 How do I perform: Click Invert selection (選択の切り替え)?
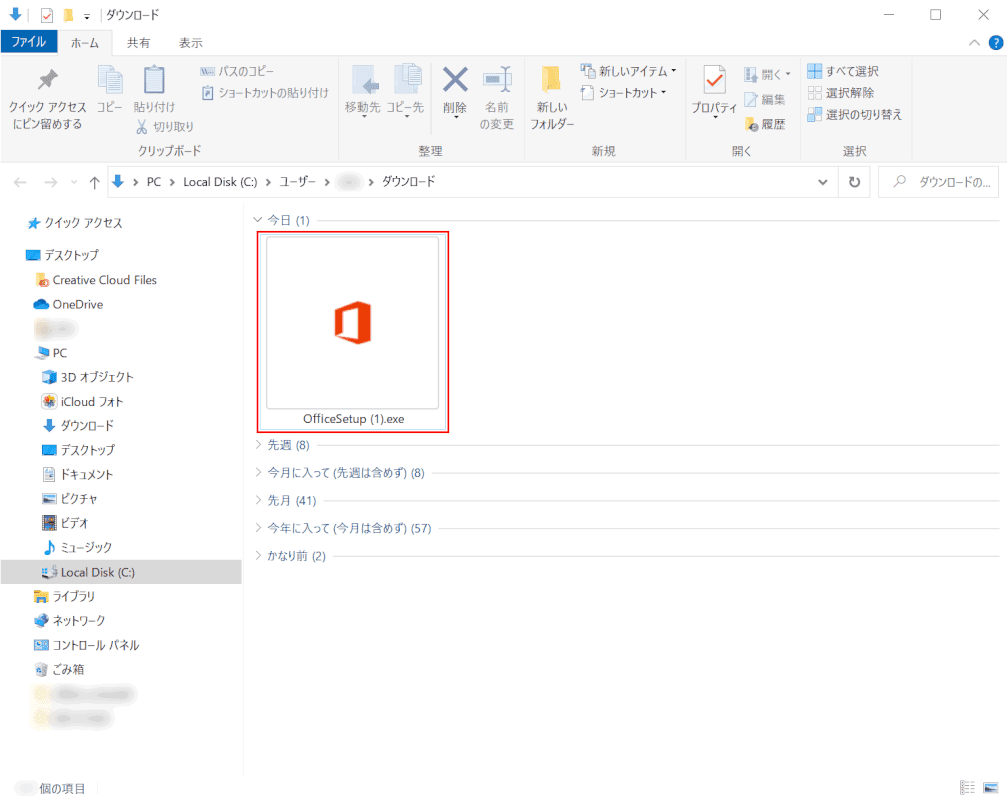coord(854,115)
